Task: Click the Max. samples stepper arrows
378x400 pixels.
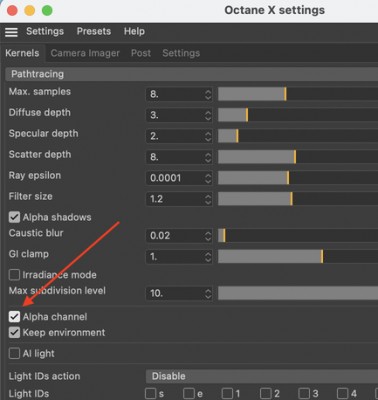Action: 208,94
